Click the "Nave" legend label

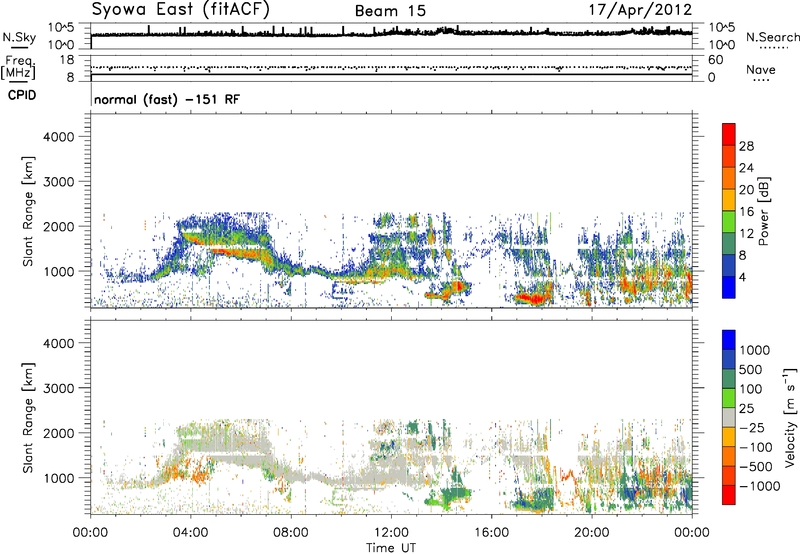pyautogui.click(x=761, y=69)
